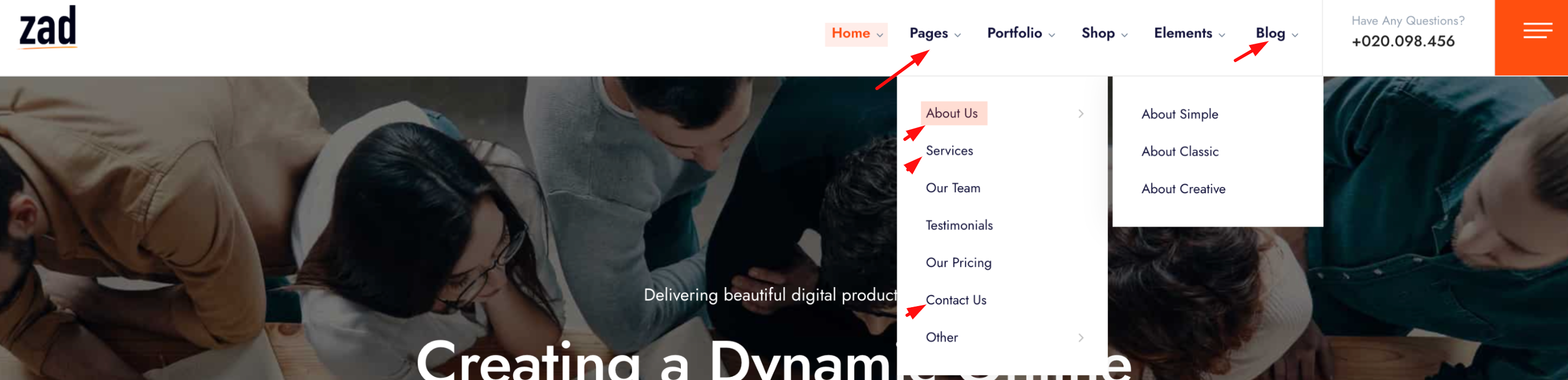Expand the chevron beside Elements
1568x380 pixels.
(1222, 35)
